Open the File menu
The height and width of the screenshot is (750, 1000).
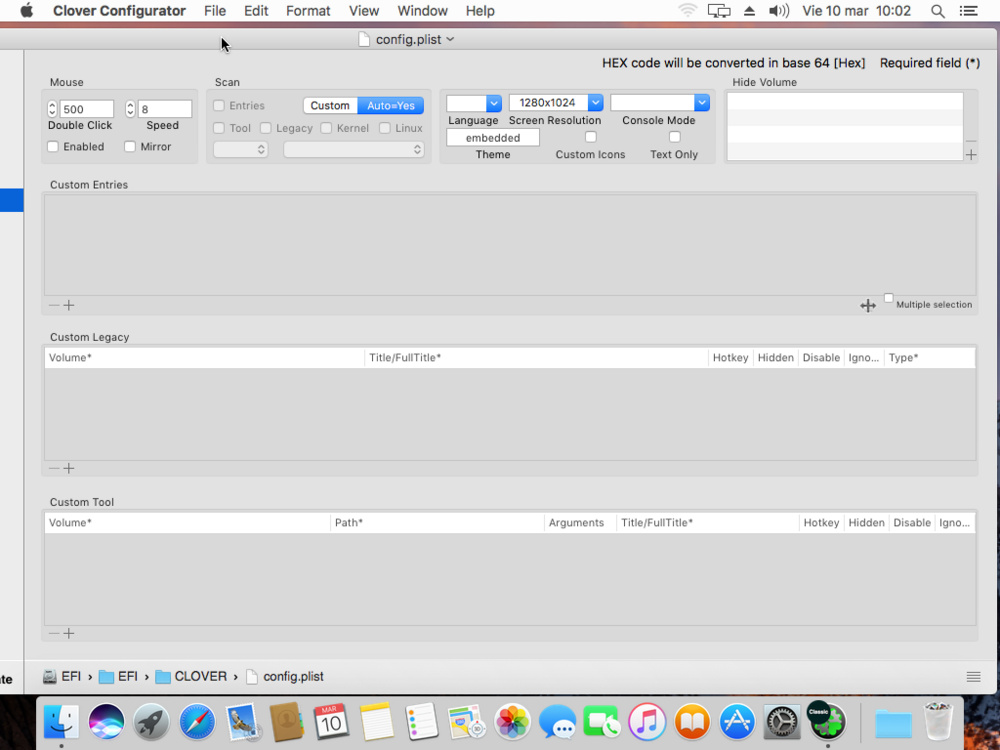[x=215, y=11]
